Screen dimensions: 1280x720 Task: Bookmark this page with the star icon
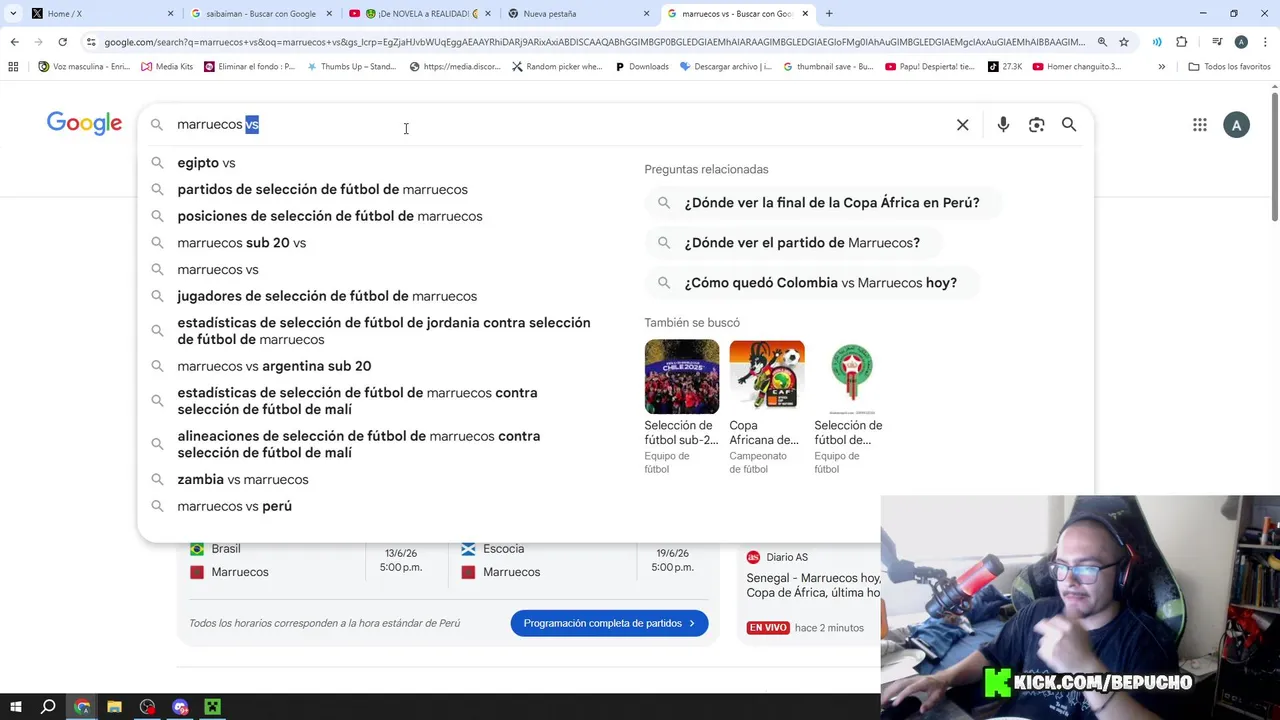[x=1124, y=42]
